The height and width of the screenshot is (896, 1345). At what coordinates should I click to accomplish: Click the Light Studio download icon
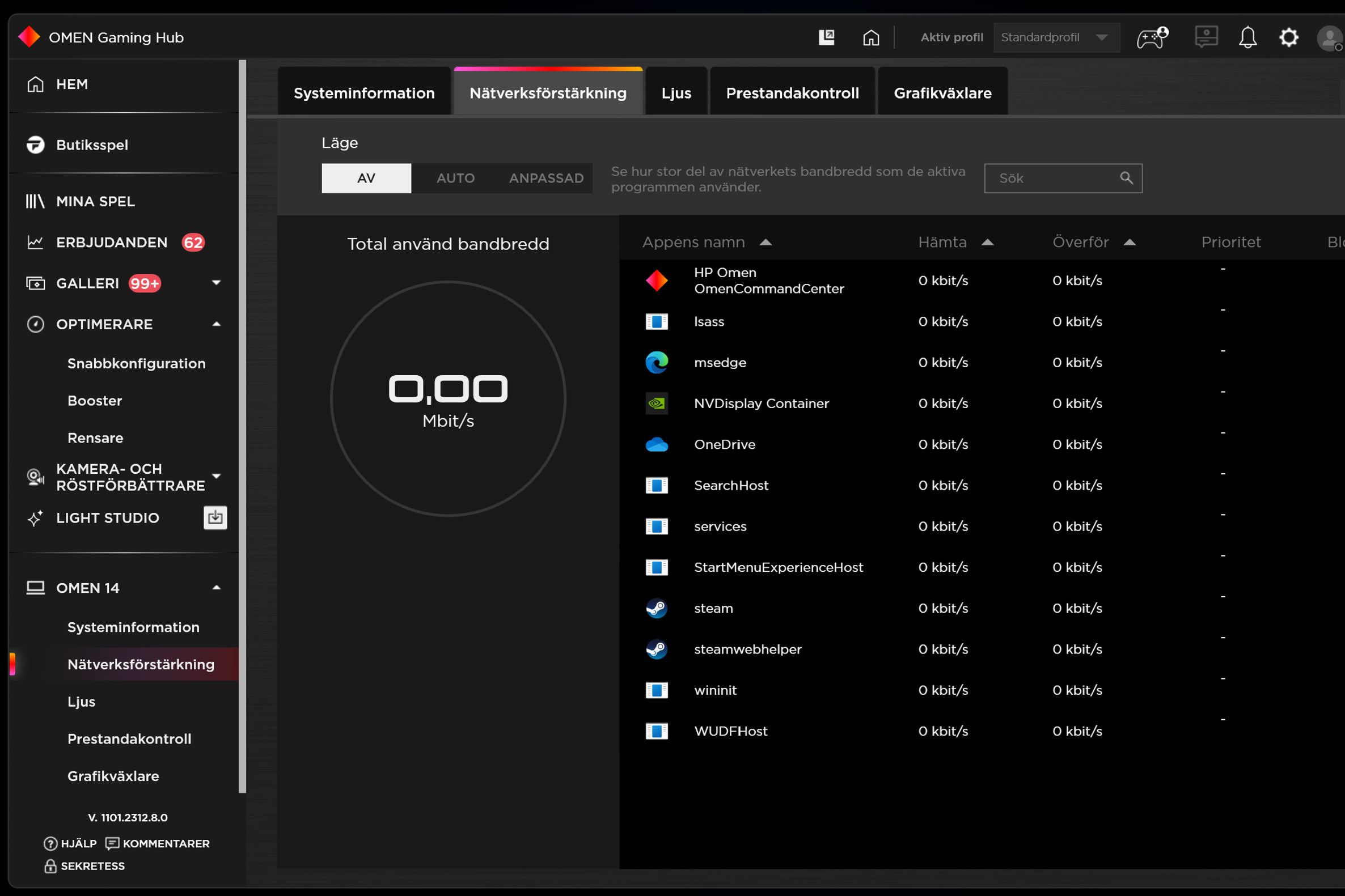pyautogui.click(x=215, y=518)
